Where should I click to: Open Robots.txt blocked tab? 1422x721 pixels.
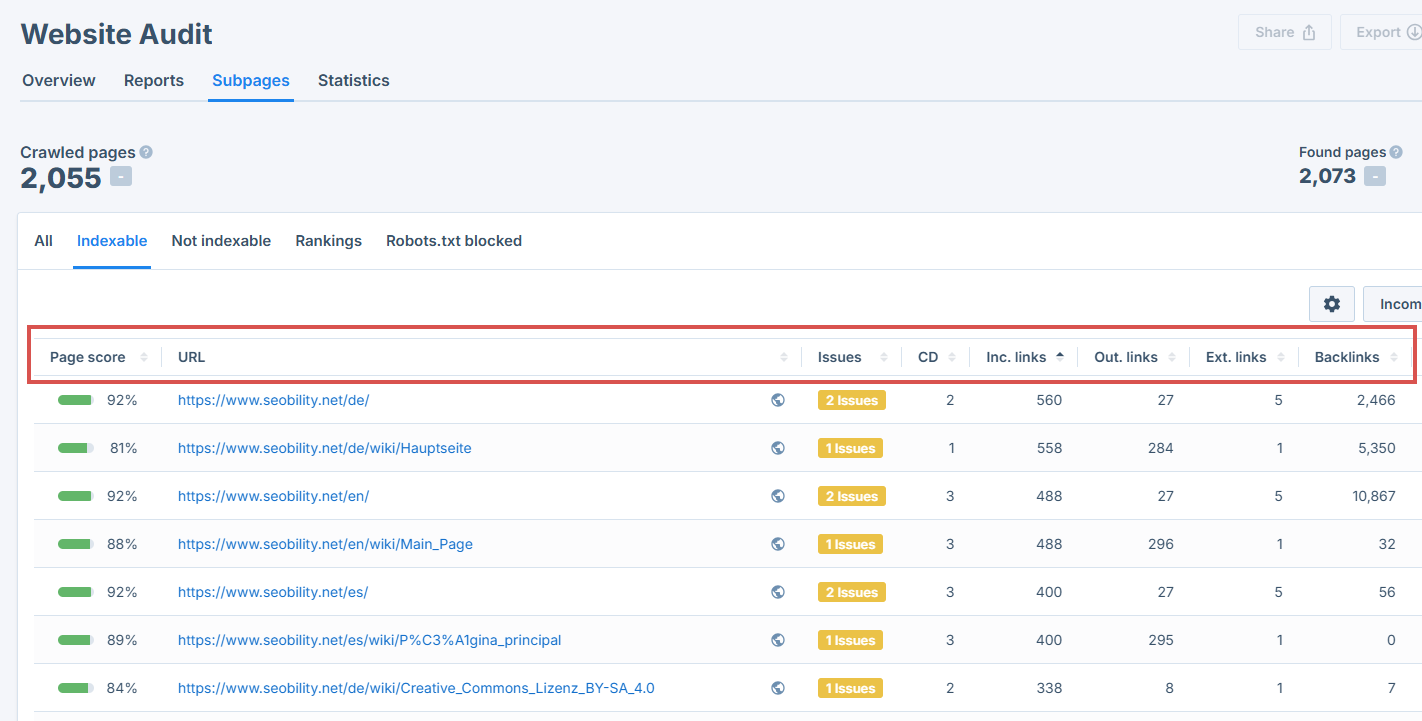(x=454, y=241)
